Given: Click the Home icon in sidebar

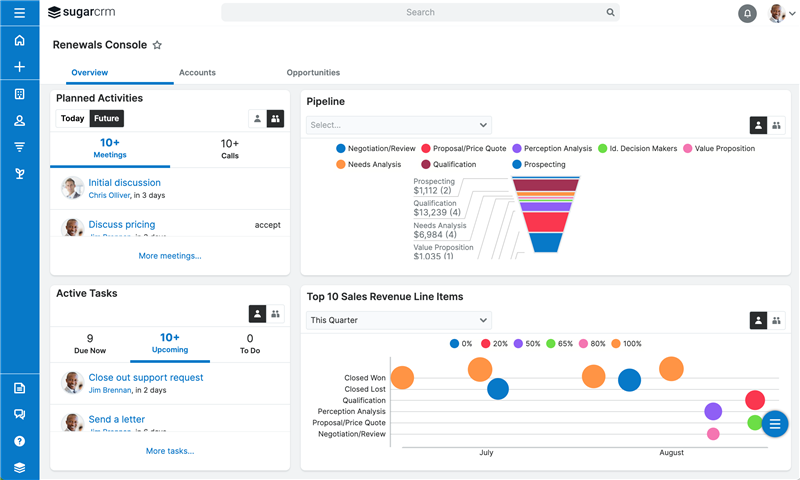Looking at the screenshot, I should point(19,41).
